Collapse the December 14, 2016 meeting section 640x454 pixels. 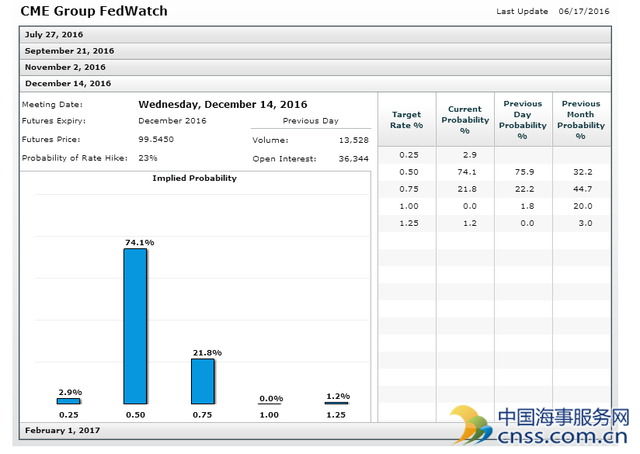click(x=315, y=84)
